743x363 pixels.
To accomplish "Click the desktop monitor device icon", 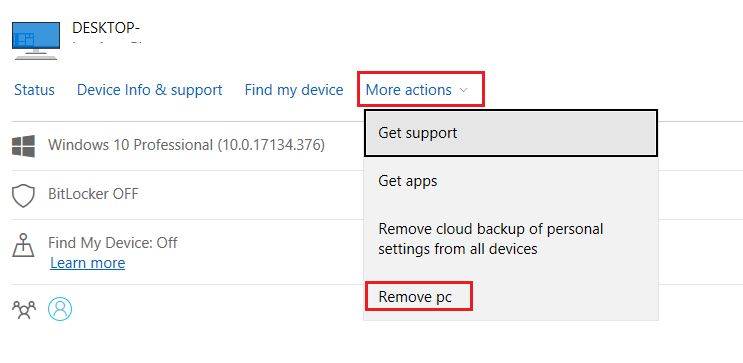I will pyautogui.click(x=36, y=41).
